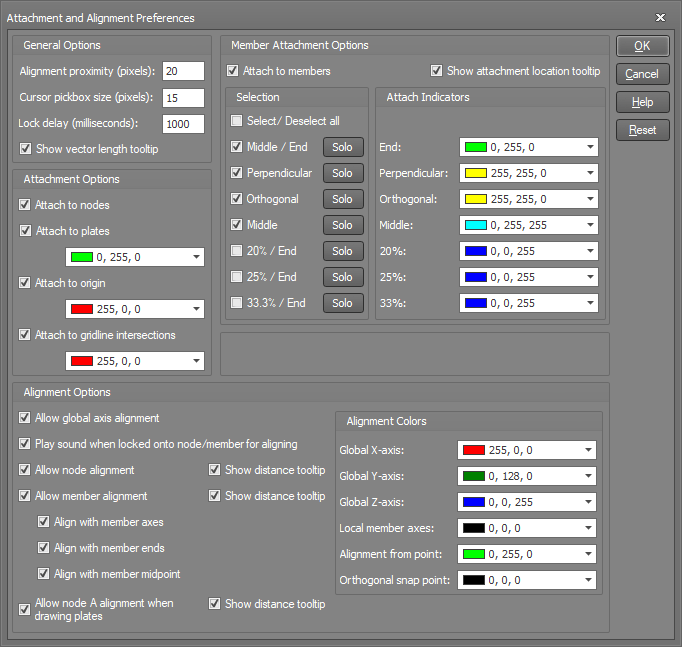This screenshot has height=647, width=682.
Task: Toggle member alignment Show distance tooltip
Action: pos(214,496)
